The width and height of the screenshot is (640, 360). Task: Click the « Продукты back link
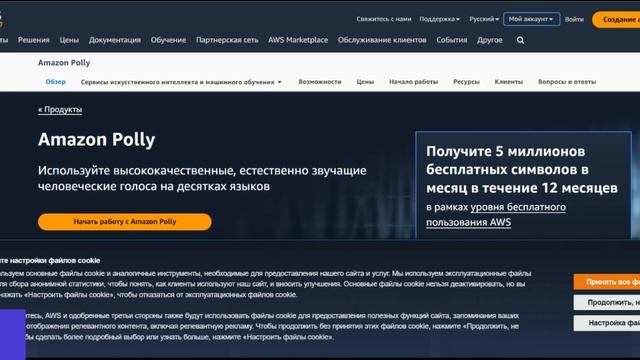point(60,109)
